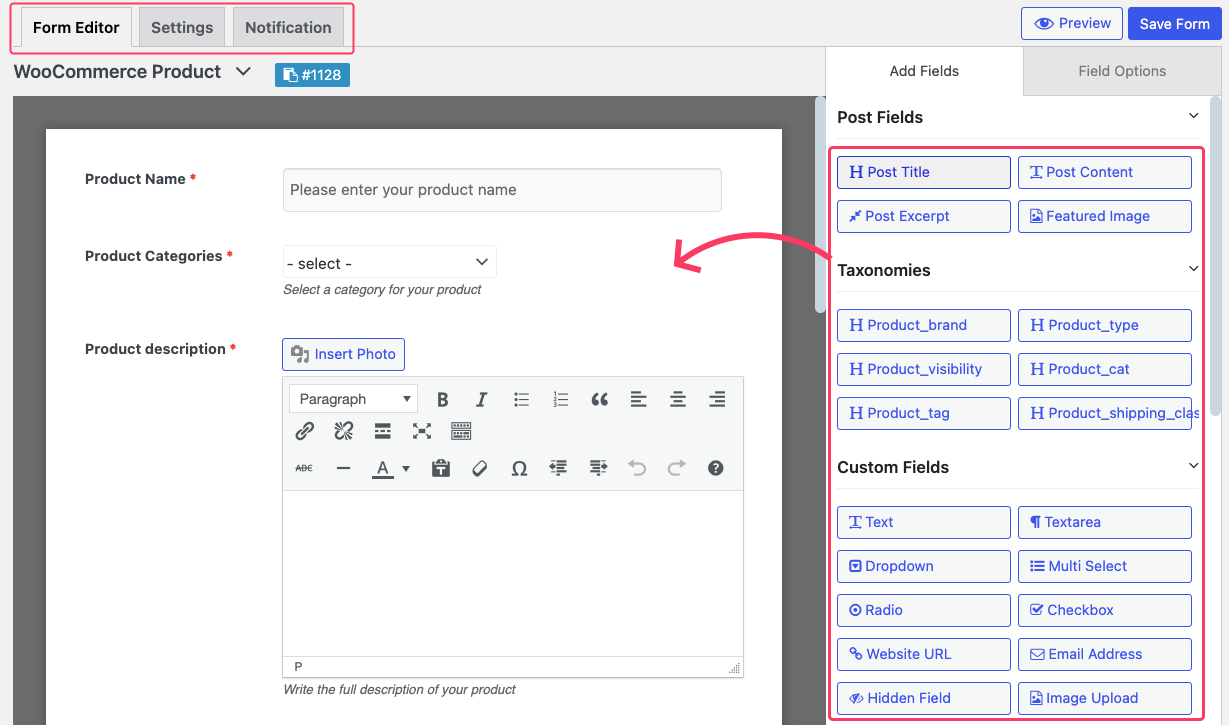Add a Checkbox custom field
The height and width of the screenshot is (725, 1229).
1105,610
